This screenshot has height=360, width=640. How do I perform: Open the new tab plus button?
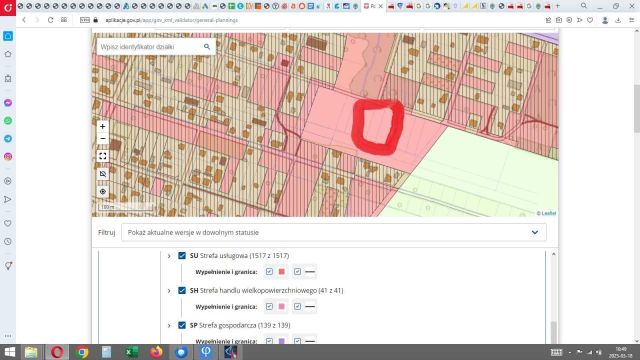(558, 6)
